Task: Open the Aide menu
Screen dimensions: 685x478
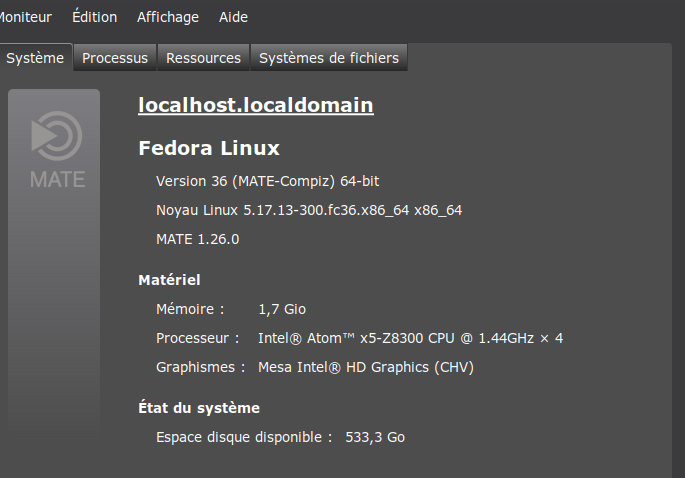Action: point(233,17)
